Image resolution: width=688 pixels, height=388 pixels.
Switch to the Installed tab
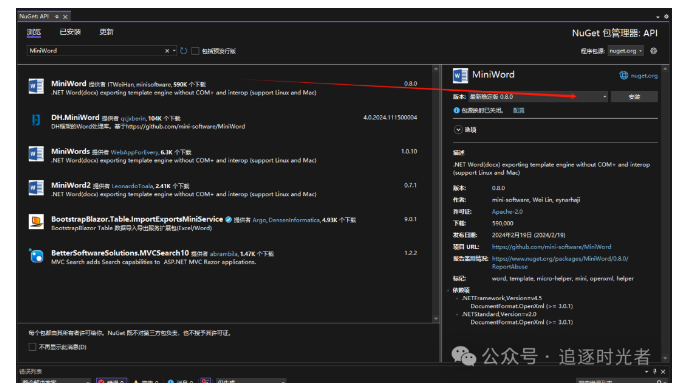coord(70,32)
